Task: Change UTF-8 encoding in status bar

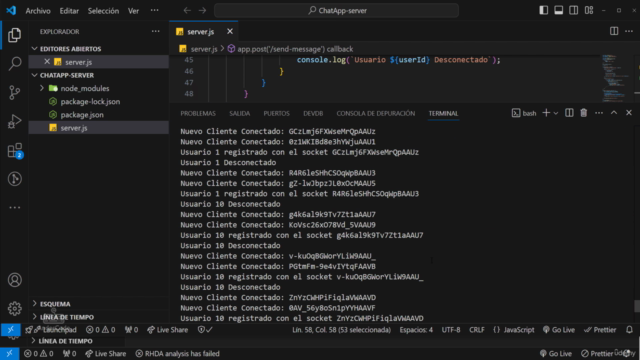Action: click(451, 330)
